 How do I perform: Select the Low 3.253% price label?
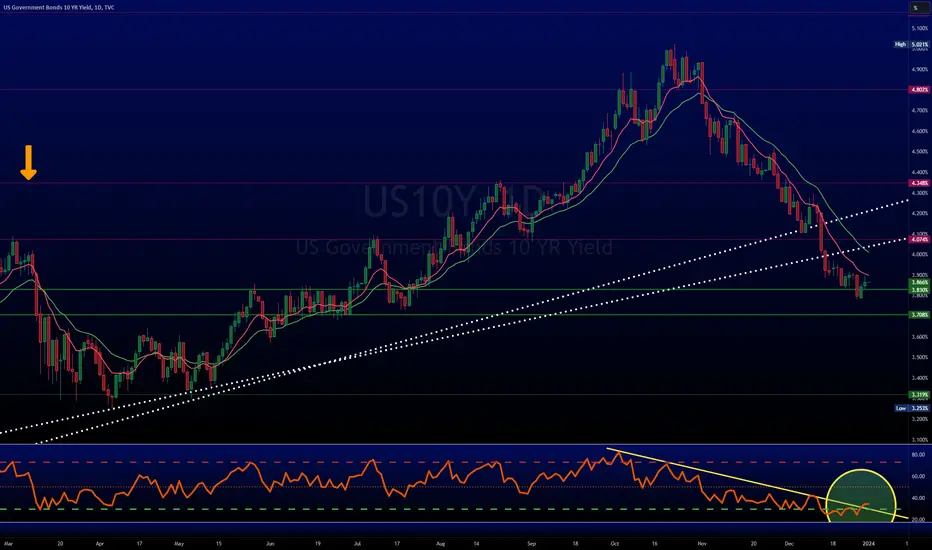point(912,408)
